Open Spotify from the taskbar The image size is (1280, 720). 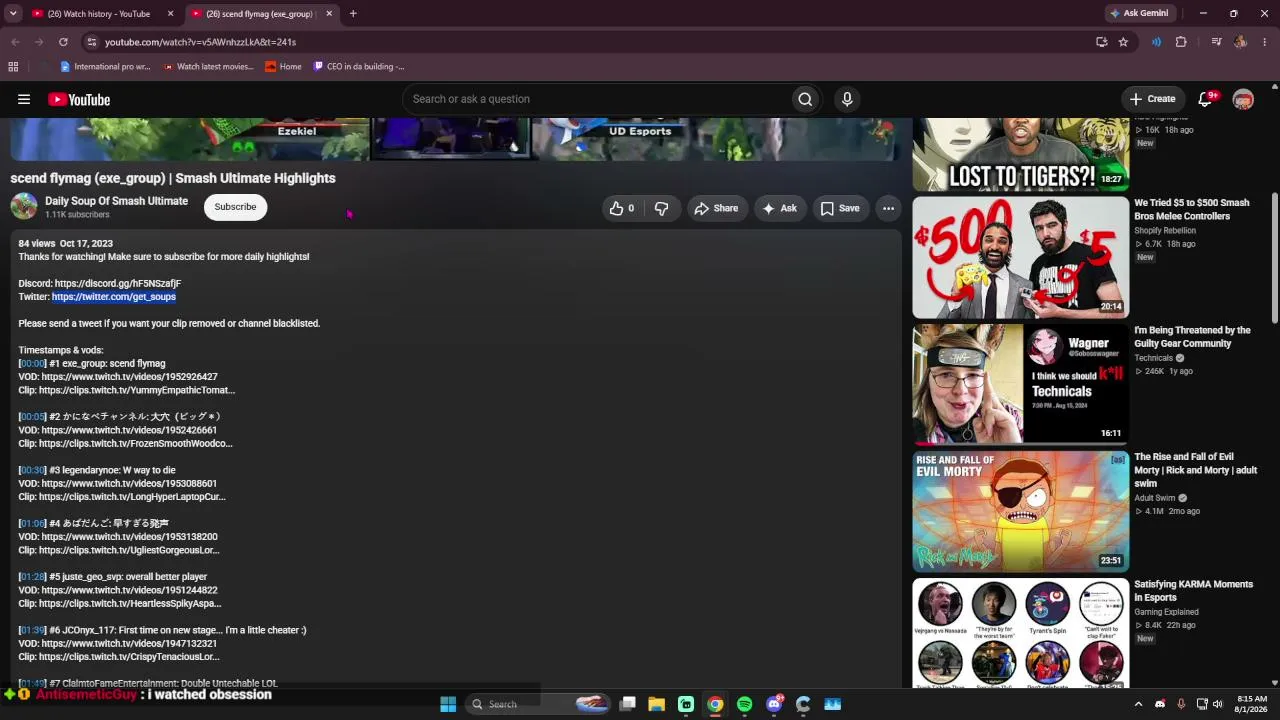(x=744, y=704)
